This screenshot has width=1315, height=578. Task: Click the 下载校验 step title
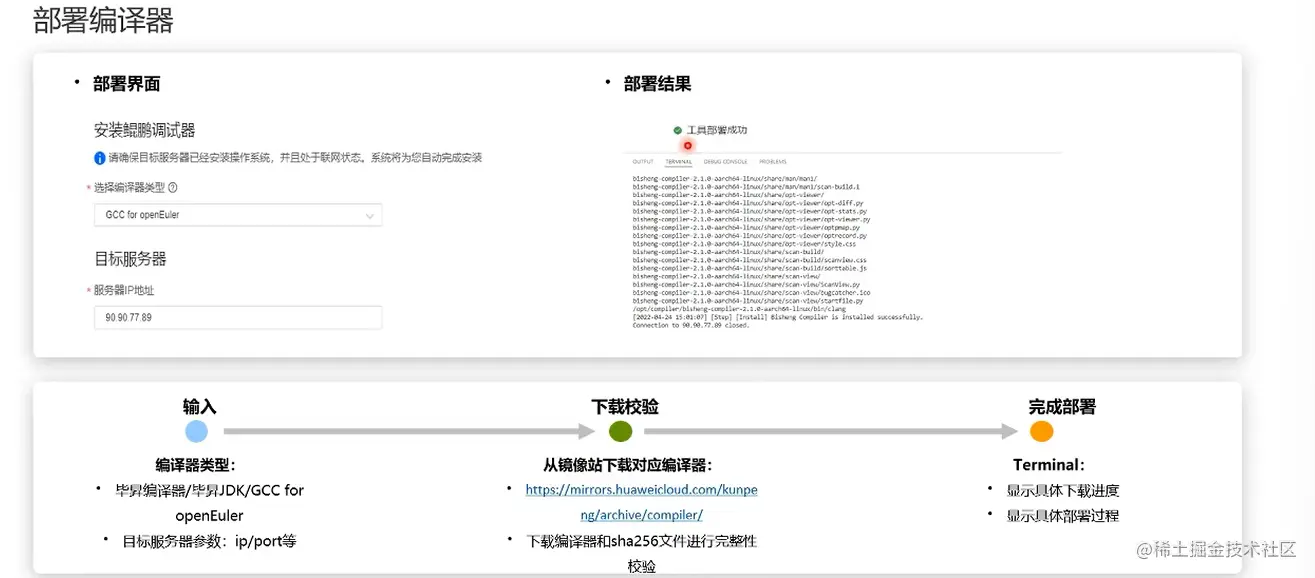(x=625, y=407)
